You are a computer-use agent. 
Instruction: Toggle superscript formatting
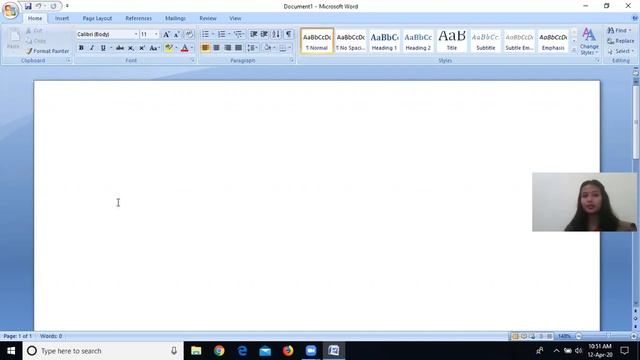pyautogui.click(x=142, y=48)
